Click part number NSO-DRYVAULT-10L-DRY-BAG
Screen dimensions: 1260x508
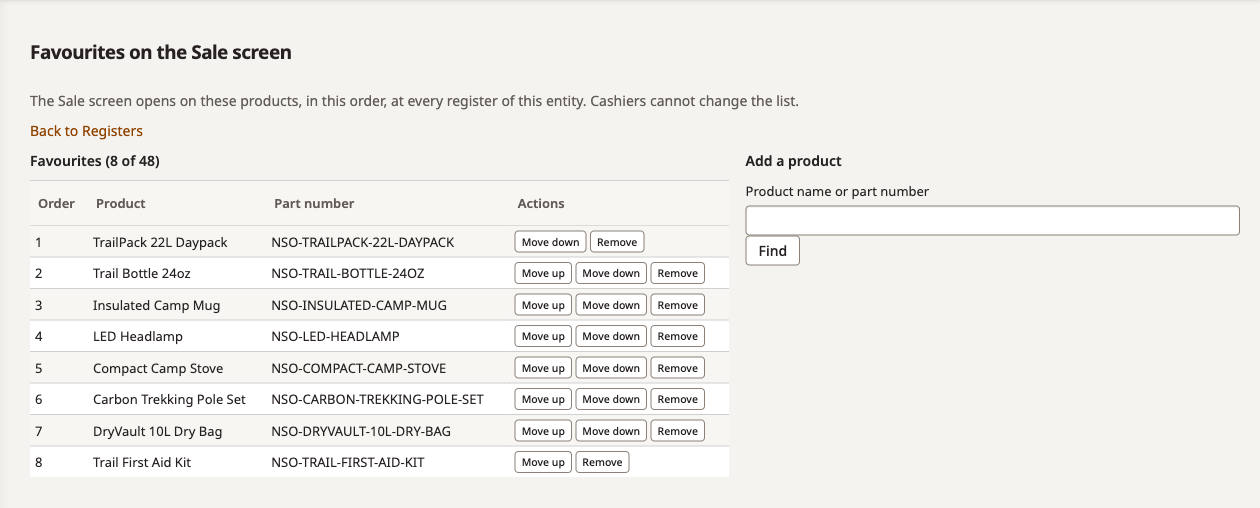(361, 431)
